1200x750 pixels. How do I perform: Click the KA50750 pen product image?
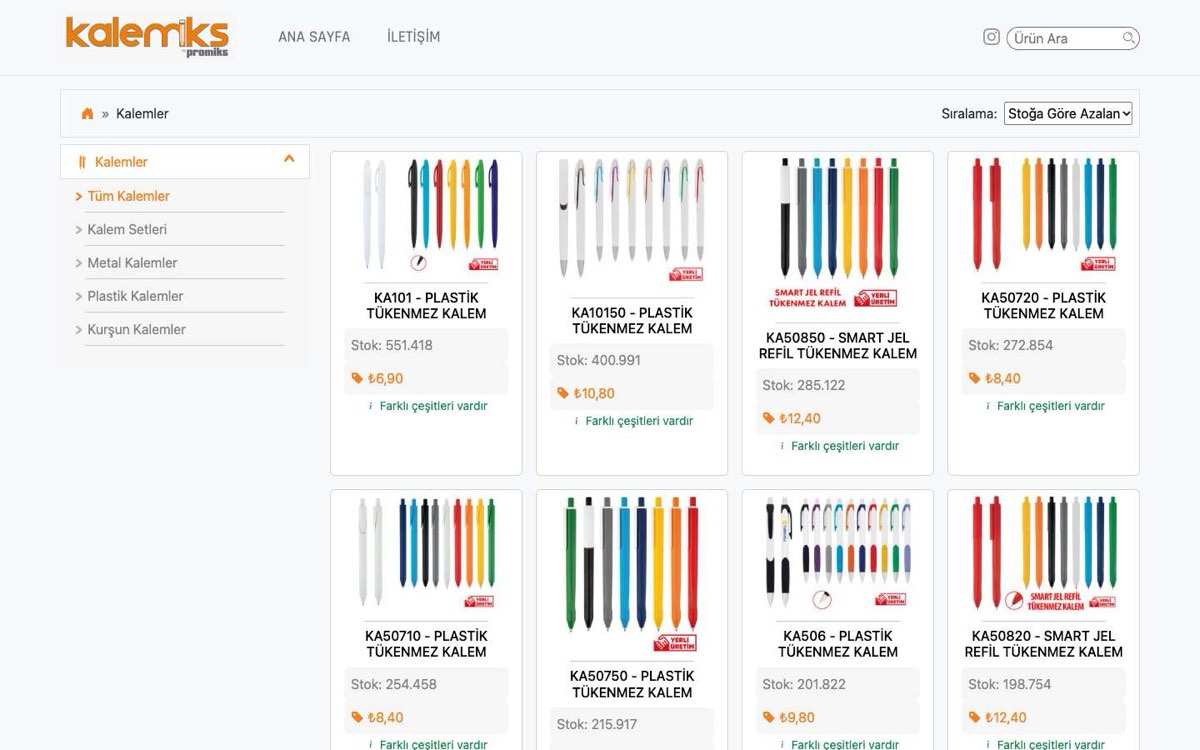point(632,574)
